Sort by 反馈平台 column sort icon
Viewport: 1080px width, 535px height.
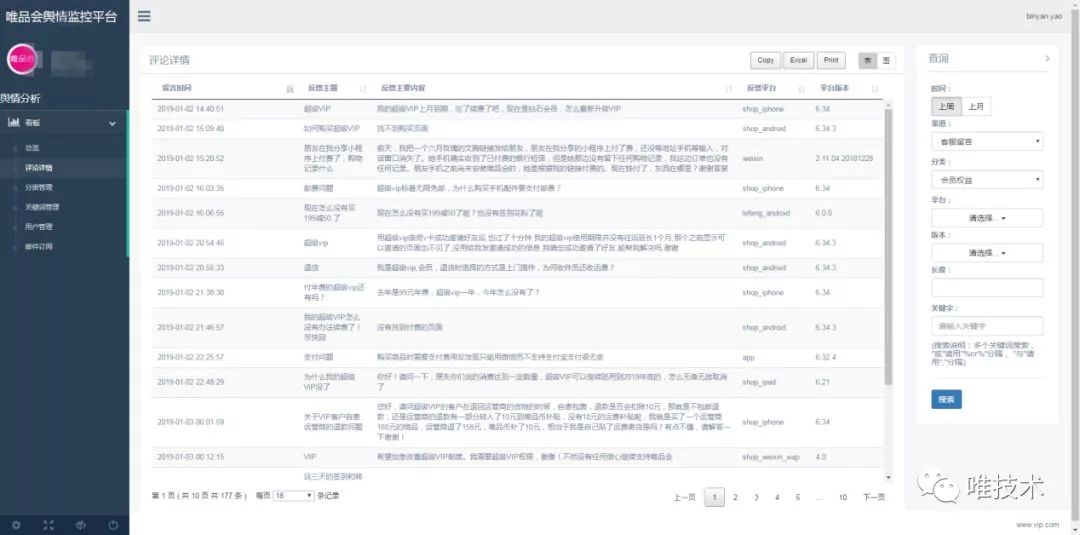point(802,89)
